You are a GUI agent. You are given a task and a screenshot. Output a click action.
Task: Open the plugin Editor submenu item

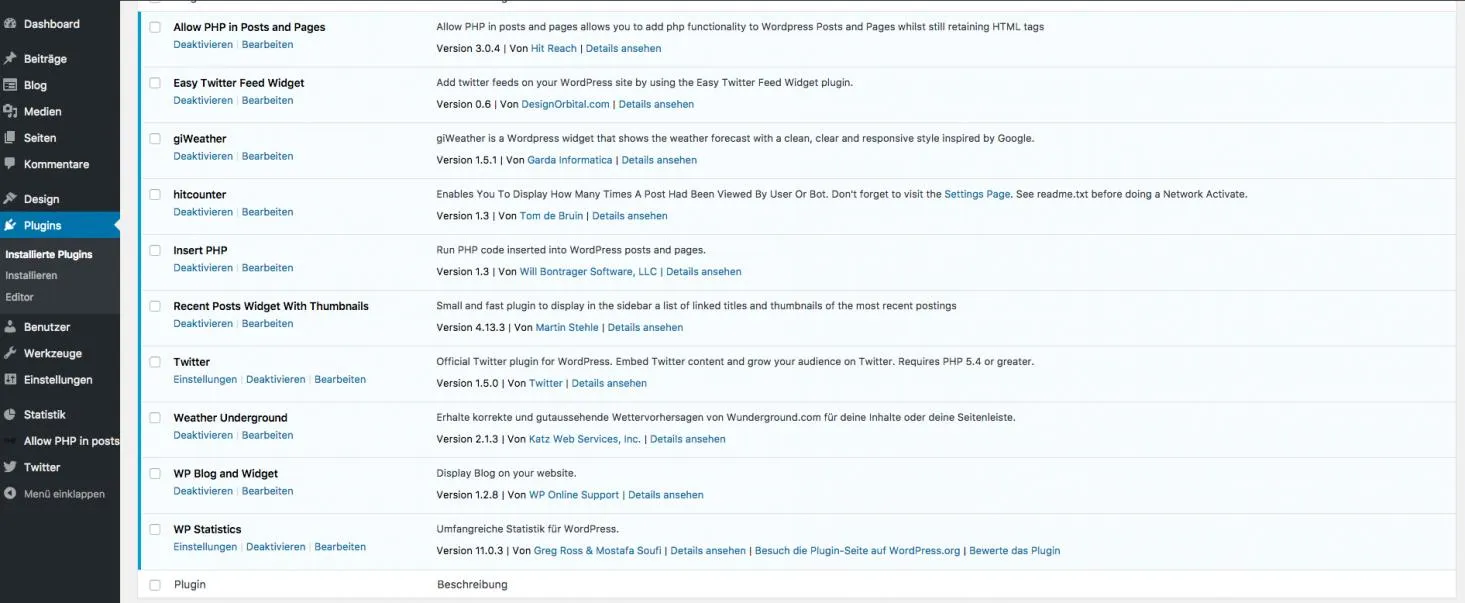19,297
